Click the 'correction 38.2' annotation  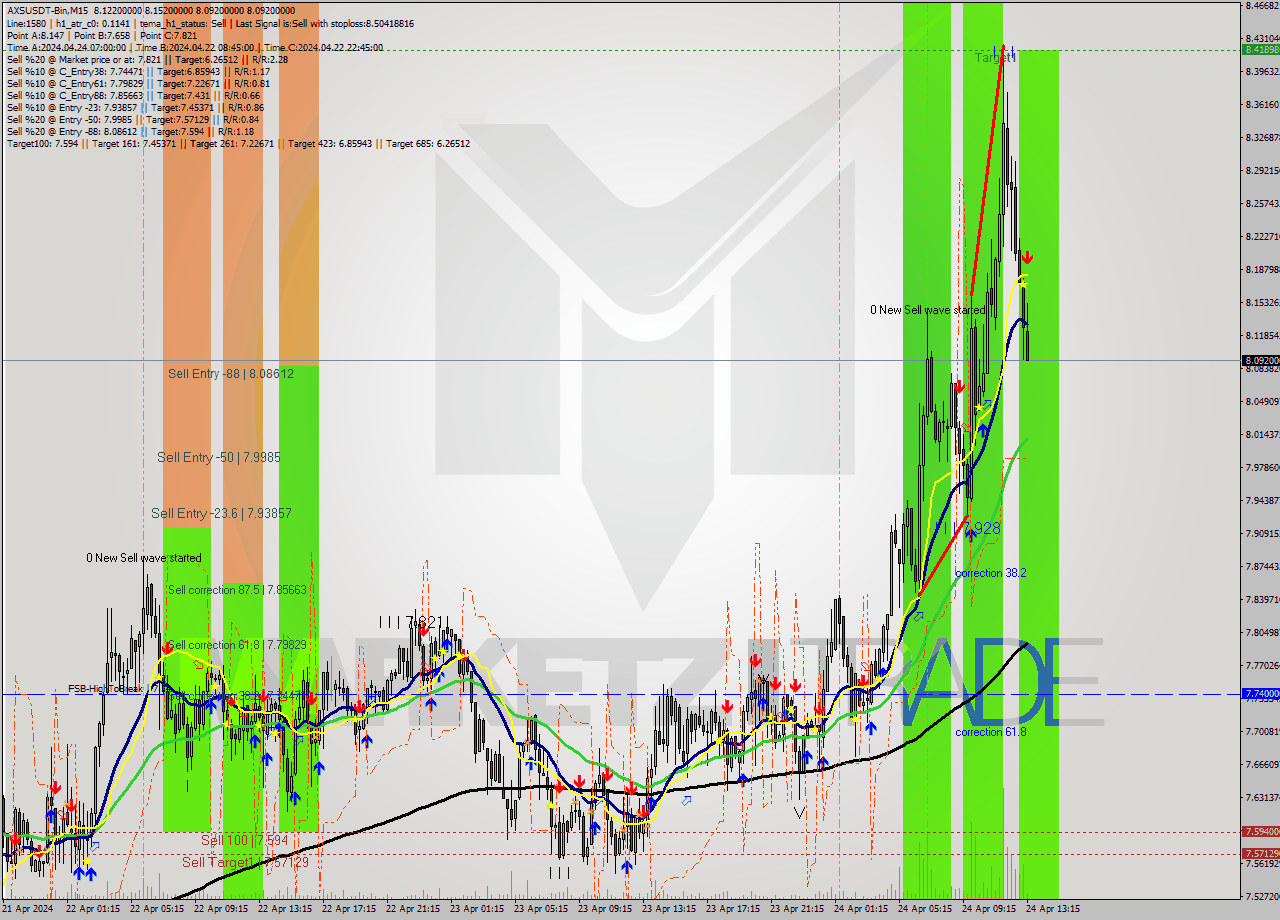coord(990,573)
